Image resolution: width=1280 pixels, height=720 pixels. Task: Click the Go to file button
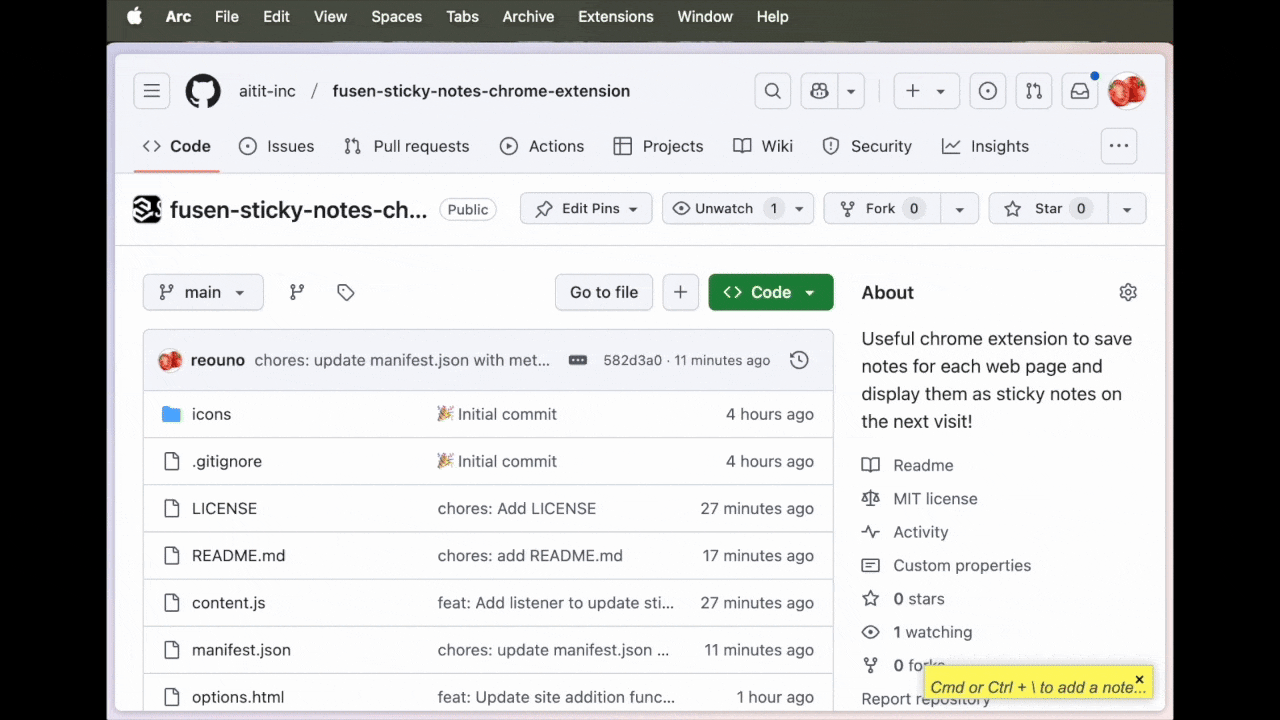pos(603,292)
